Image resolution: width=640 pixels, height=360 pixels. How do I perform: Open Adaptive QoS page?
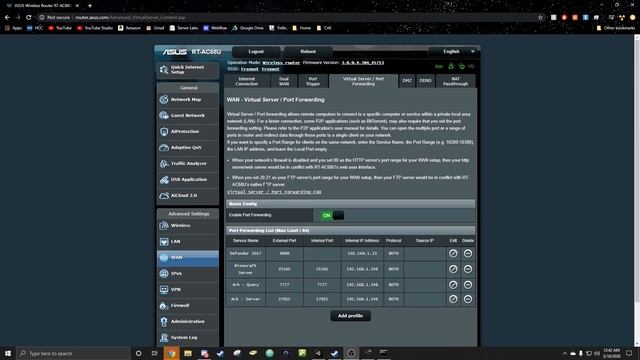[x=188, y=147]
